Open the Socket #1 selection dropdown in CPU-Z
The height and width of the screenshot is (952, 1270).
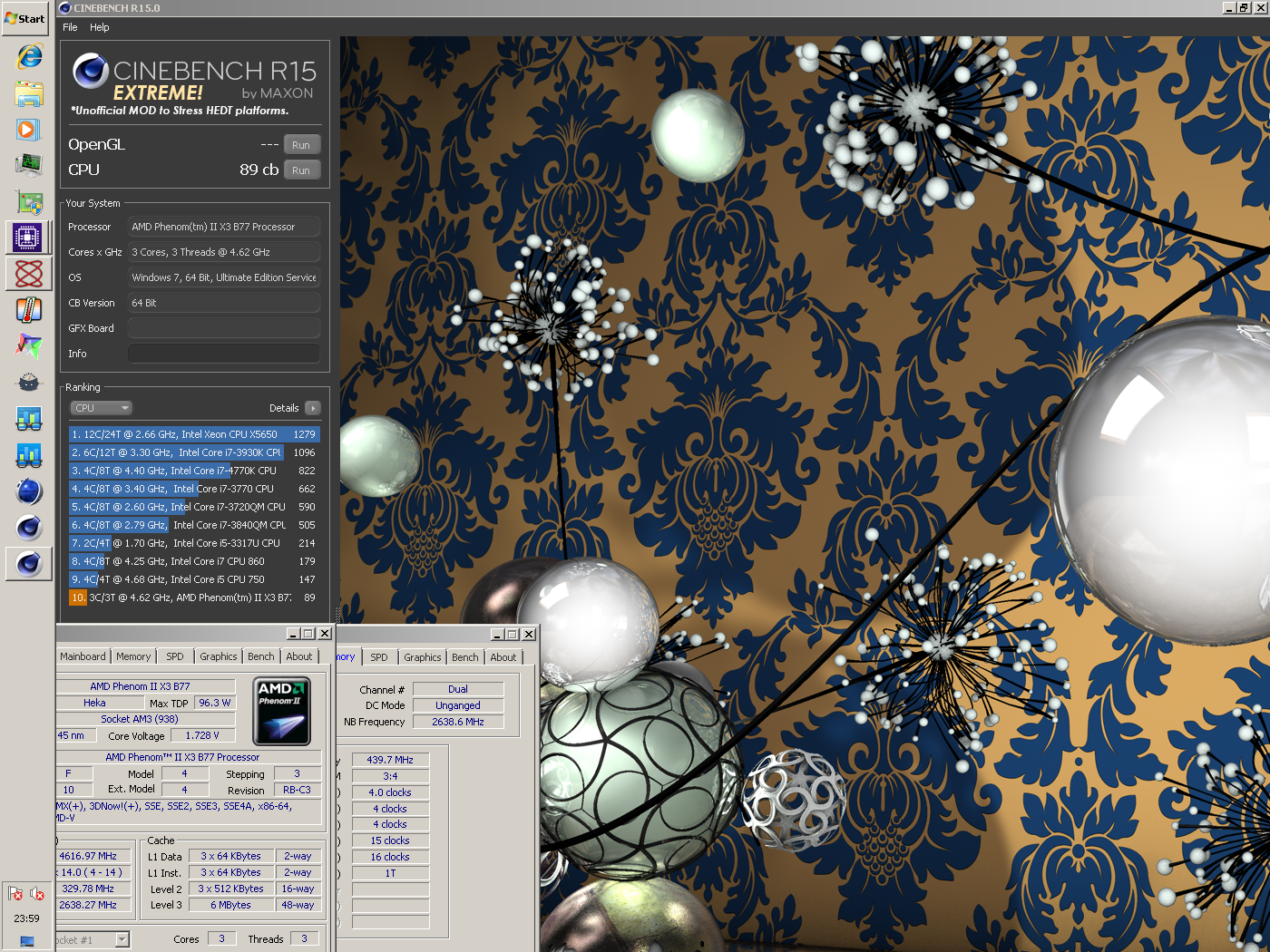coord(93,939)
